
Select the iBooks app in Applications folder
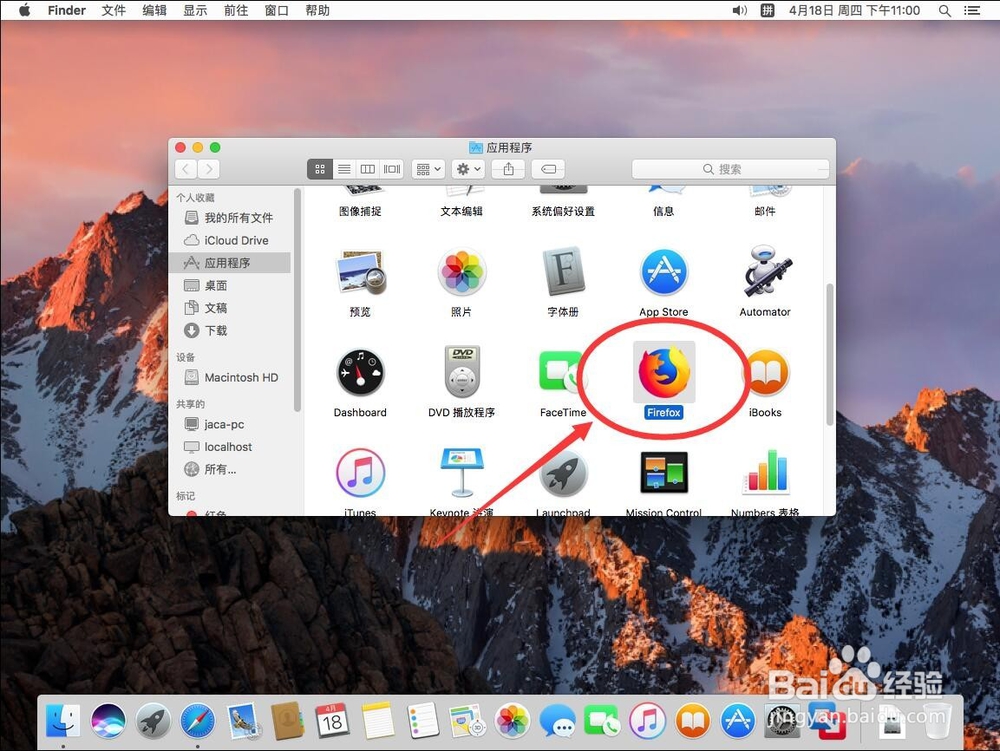click(765, 373)
